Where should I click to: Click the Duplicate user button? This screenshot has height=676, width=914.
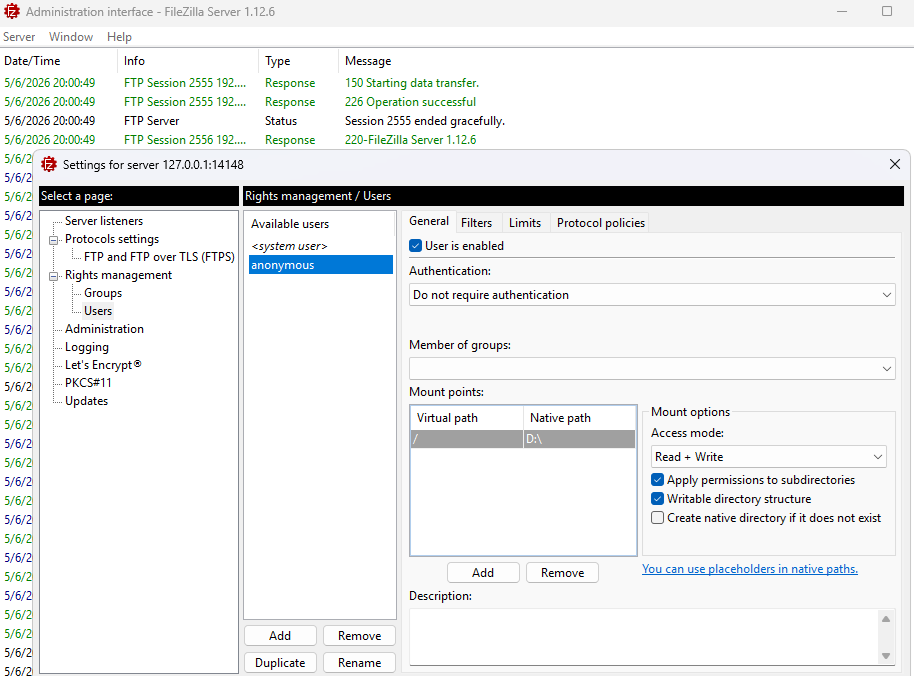click(280, 663)
